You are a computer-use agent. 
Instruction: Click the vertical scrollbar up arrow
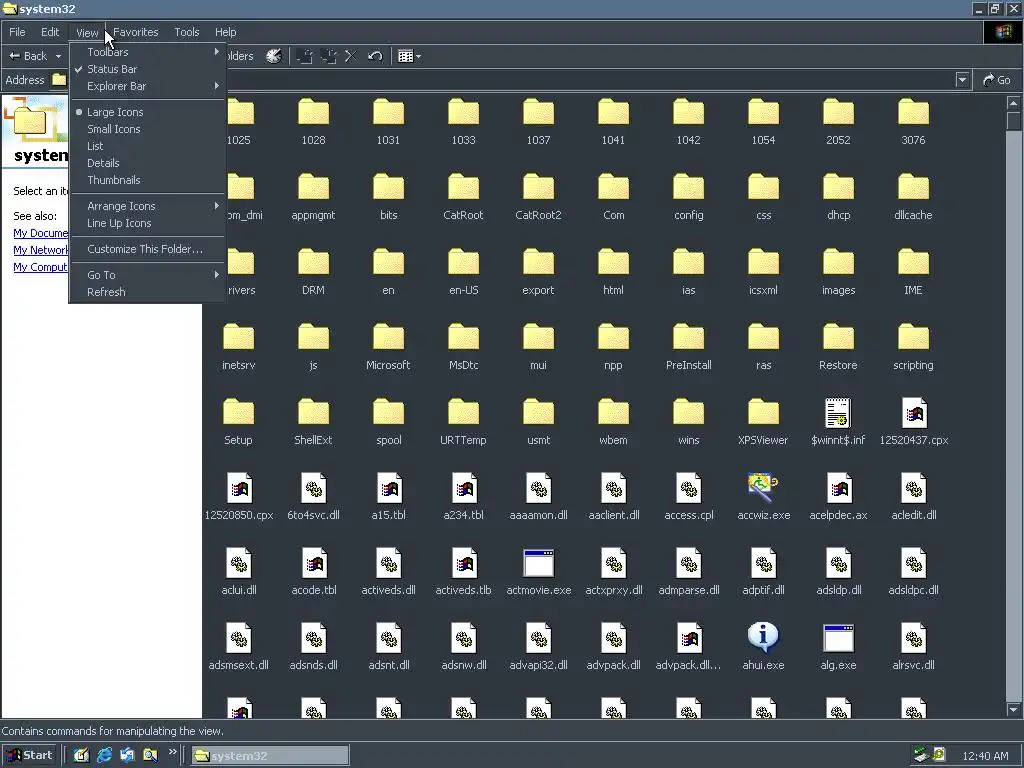coord(1014,103)
